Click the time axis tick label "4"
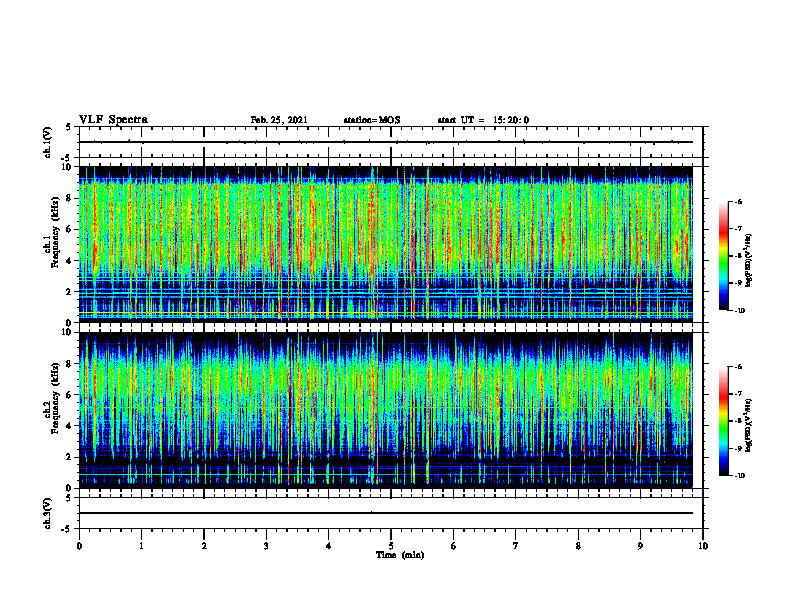The height and width of the screenshot is (612, 792). 329,546
